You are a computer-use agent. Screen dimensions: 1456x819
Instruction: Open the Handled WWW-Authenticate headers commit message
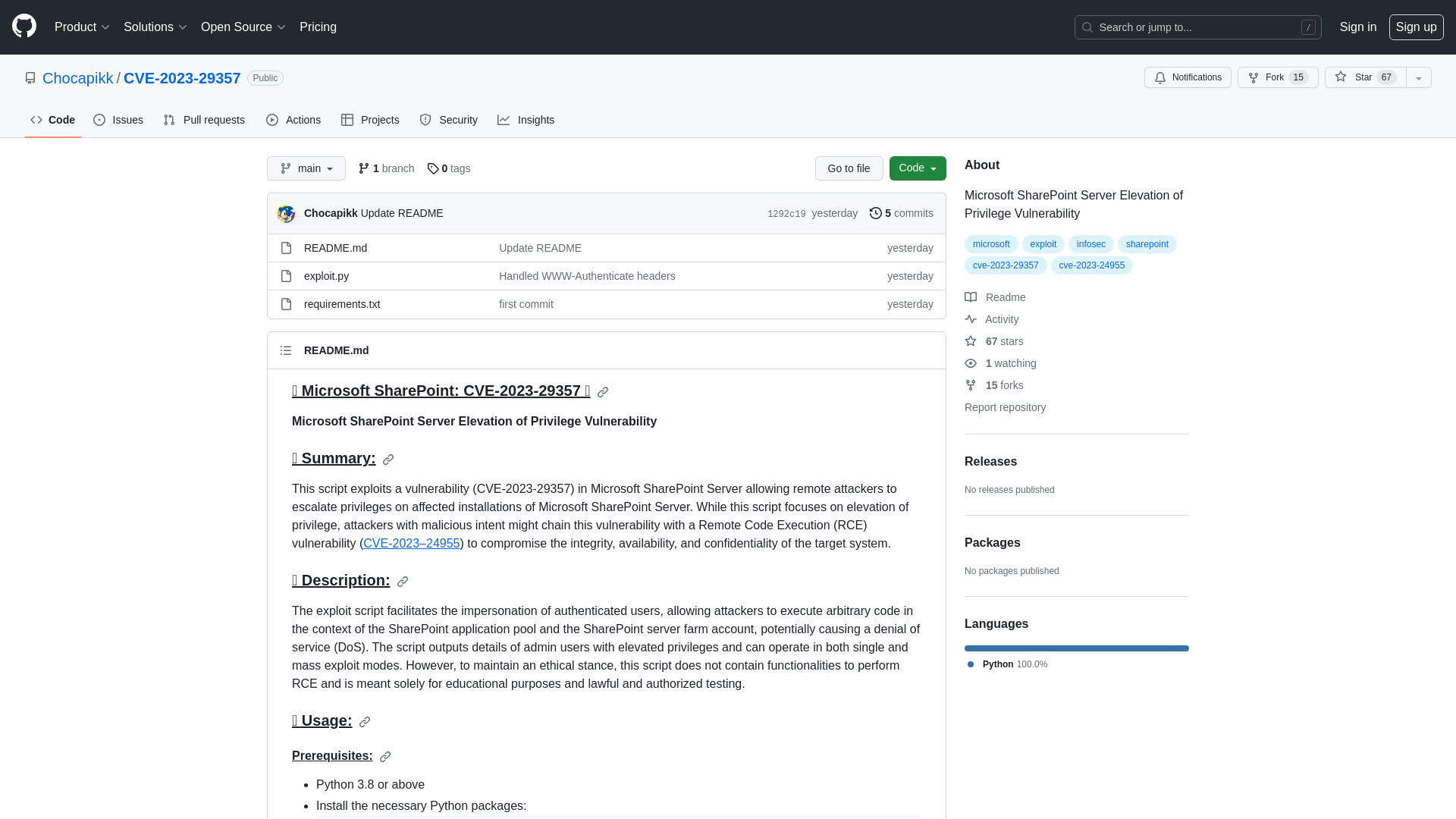587,276
